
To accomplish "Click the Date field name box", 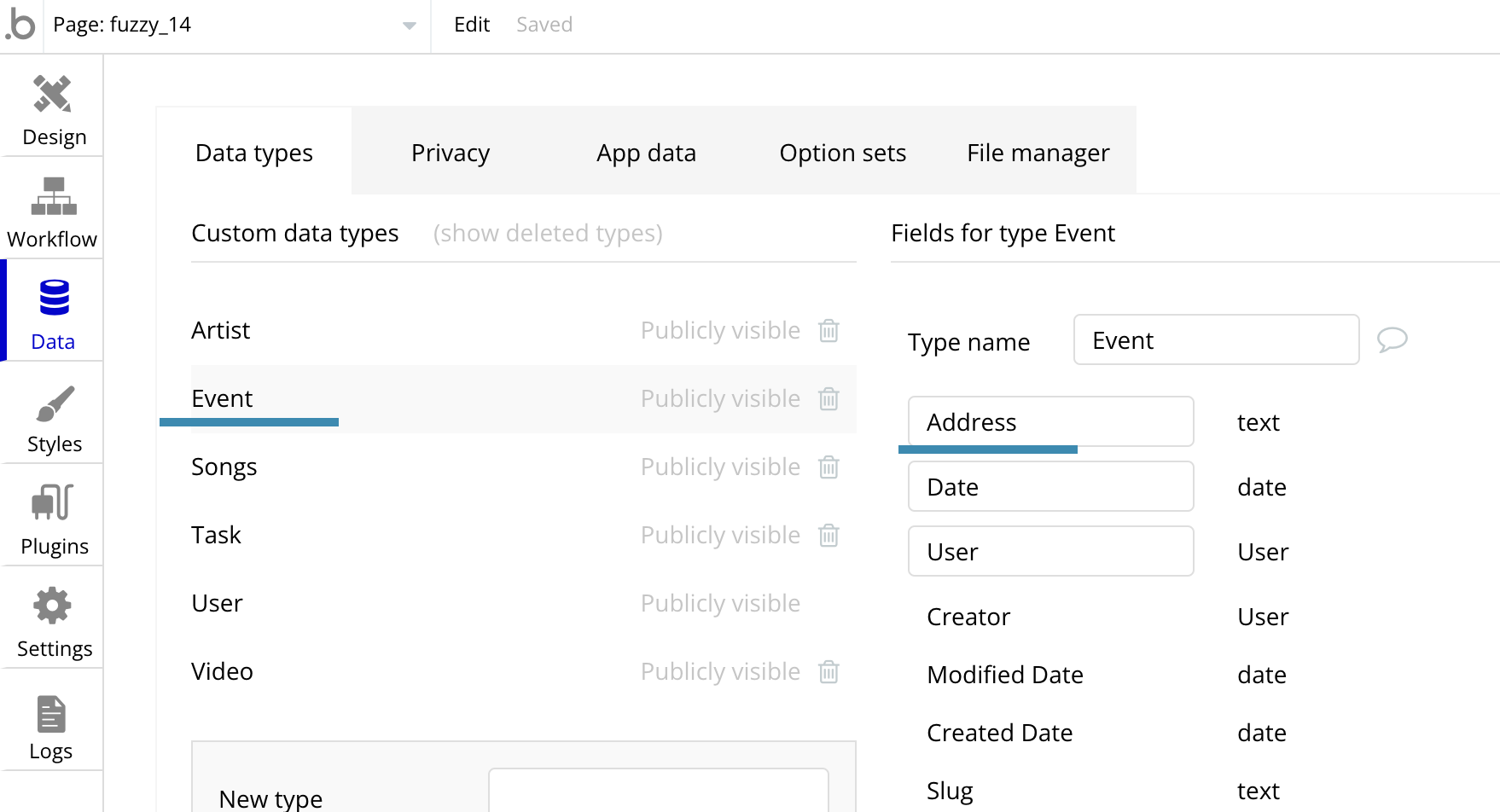I will 1050,487.
